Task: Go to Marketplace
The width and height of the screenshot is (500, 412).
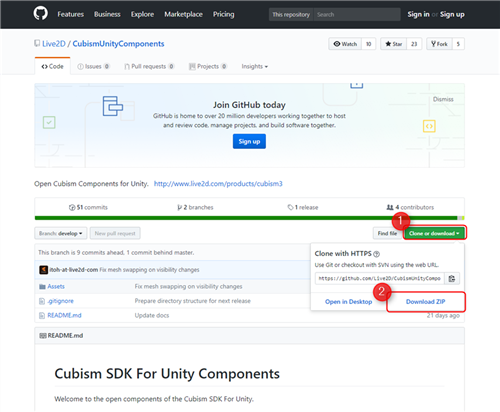Action: tap(183, 14)
